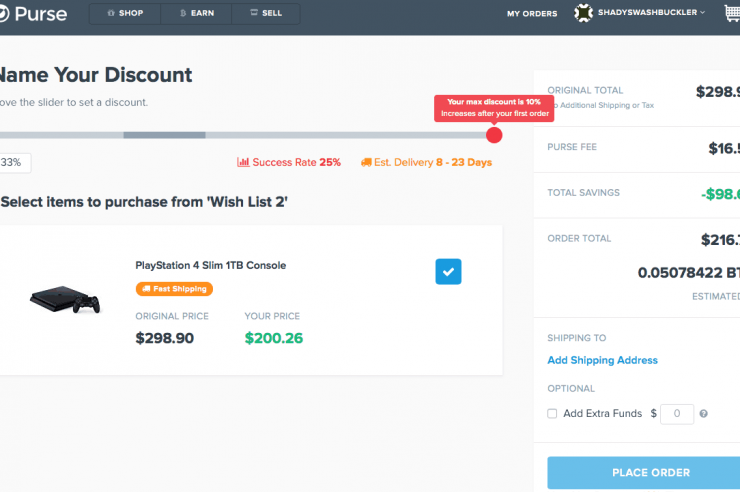Open the shopping cart icon
The width and height of the screenshot is (740, 492).
click(732, 13)
